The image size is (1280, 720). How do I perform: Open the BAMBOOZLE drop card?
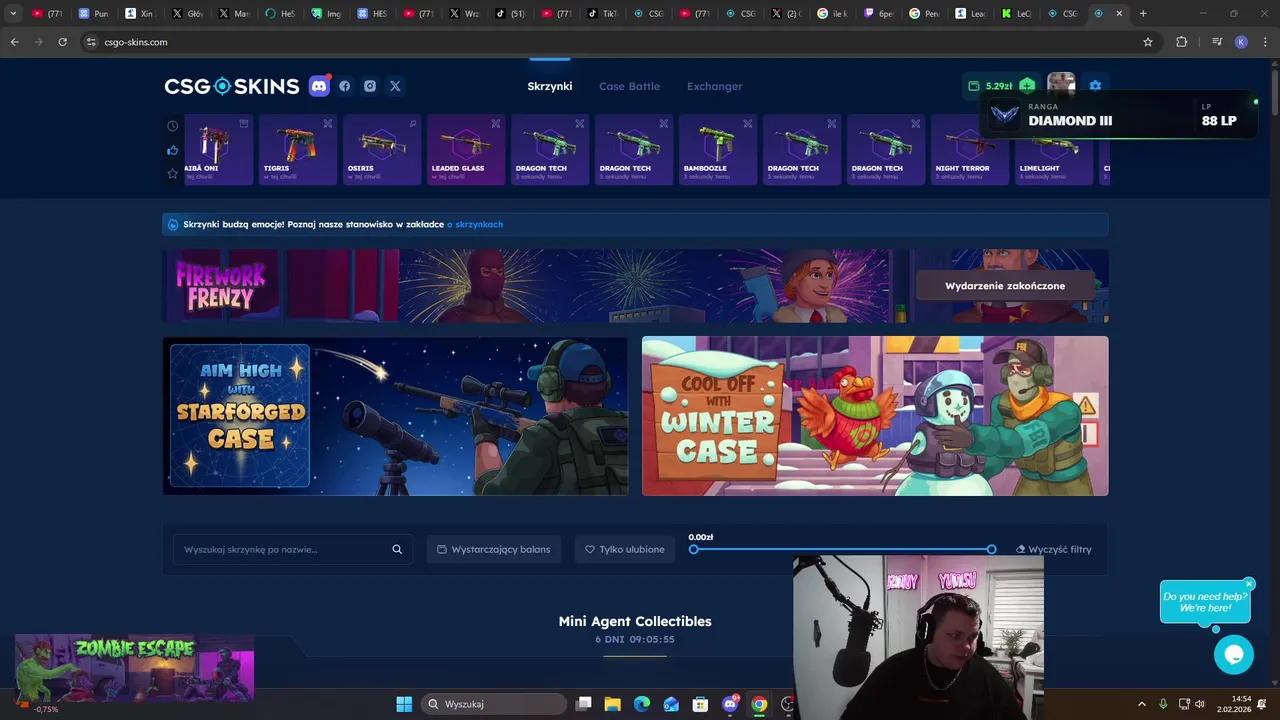(x=718, y=150)
